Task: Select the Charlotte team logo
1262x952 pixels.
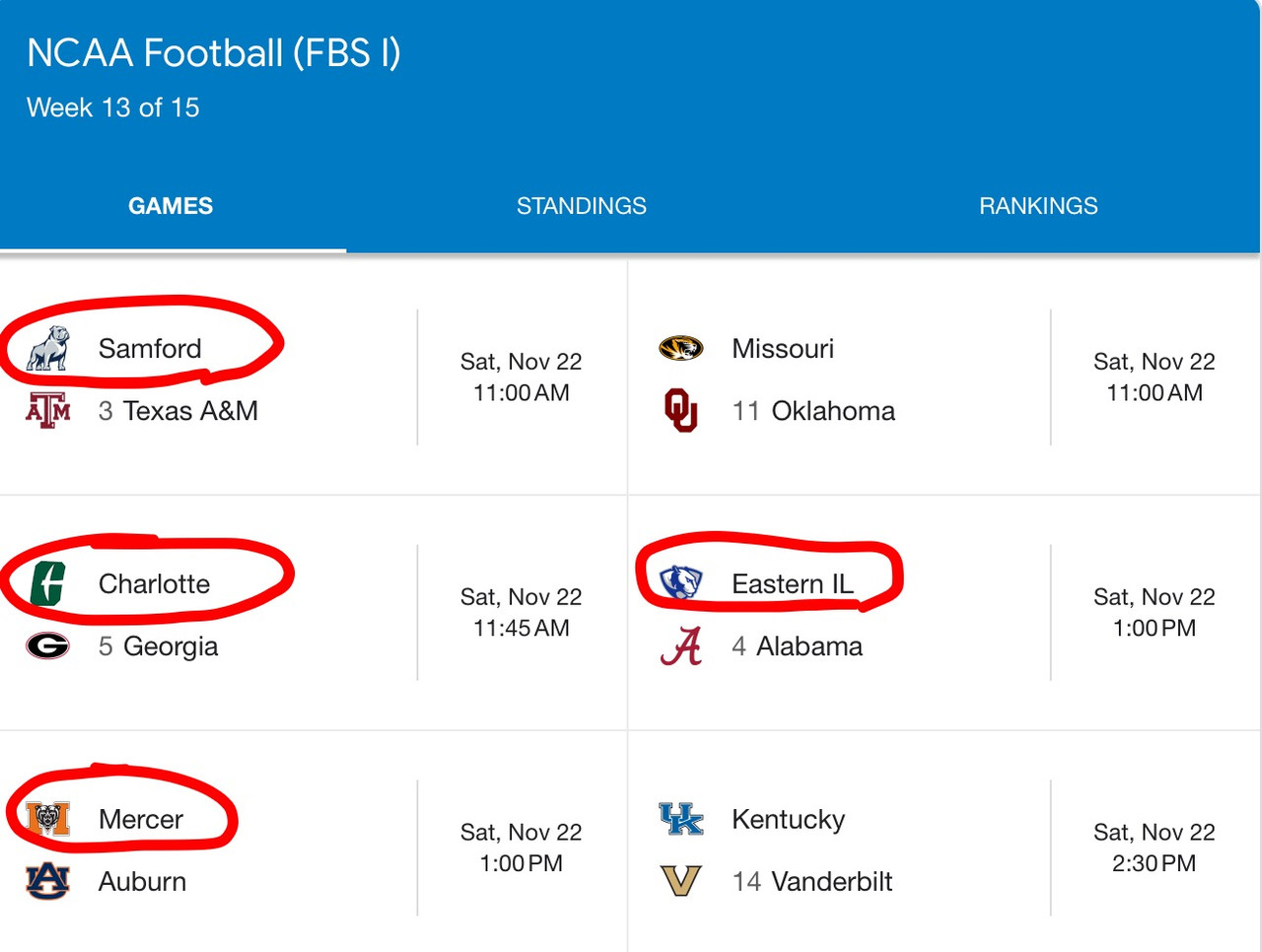Action: click(48, 583)
